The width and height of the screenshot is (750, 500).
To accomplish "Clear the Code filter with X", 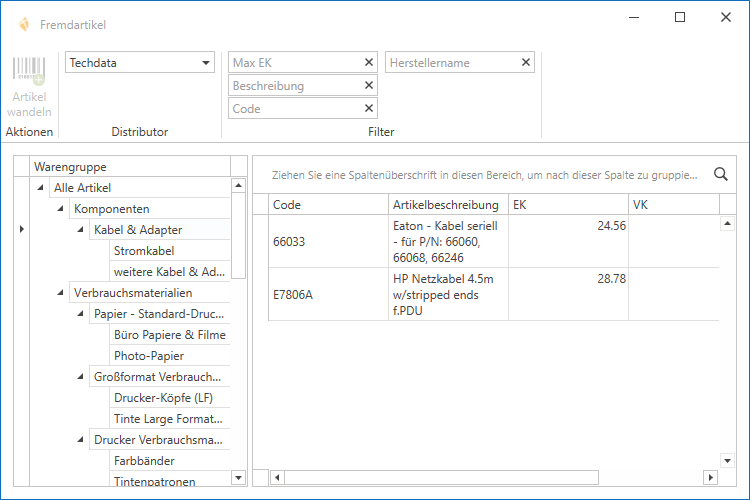I will click(369, 109).
